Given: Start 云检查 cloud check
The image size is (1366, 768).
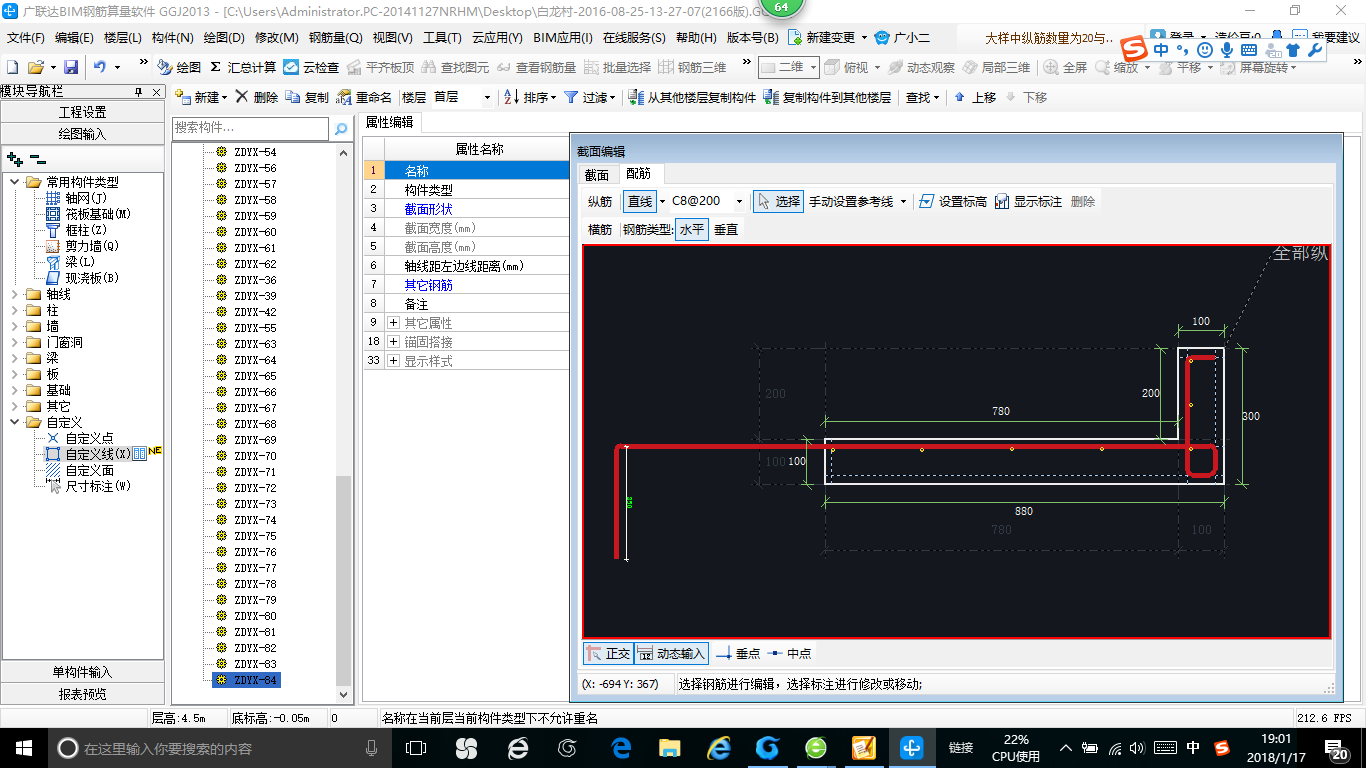Looking at the screenshot, I should (x=311, y=67).
